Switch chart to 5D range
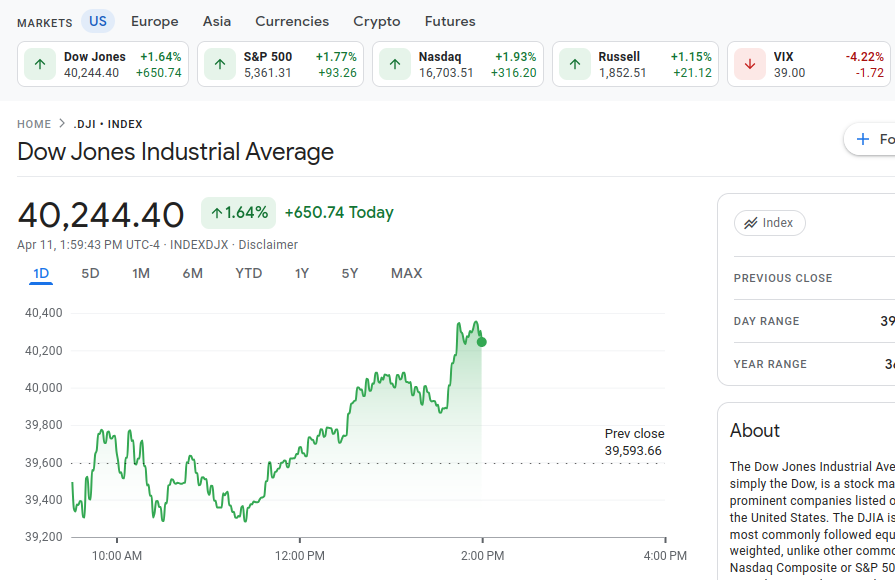Screen dimensions: 895x580 point(90,273)
